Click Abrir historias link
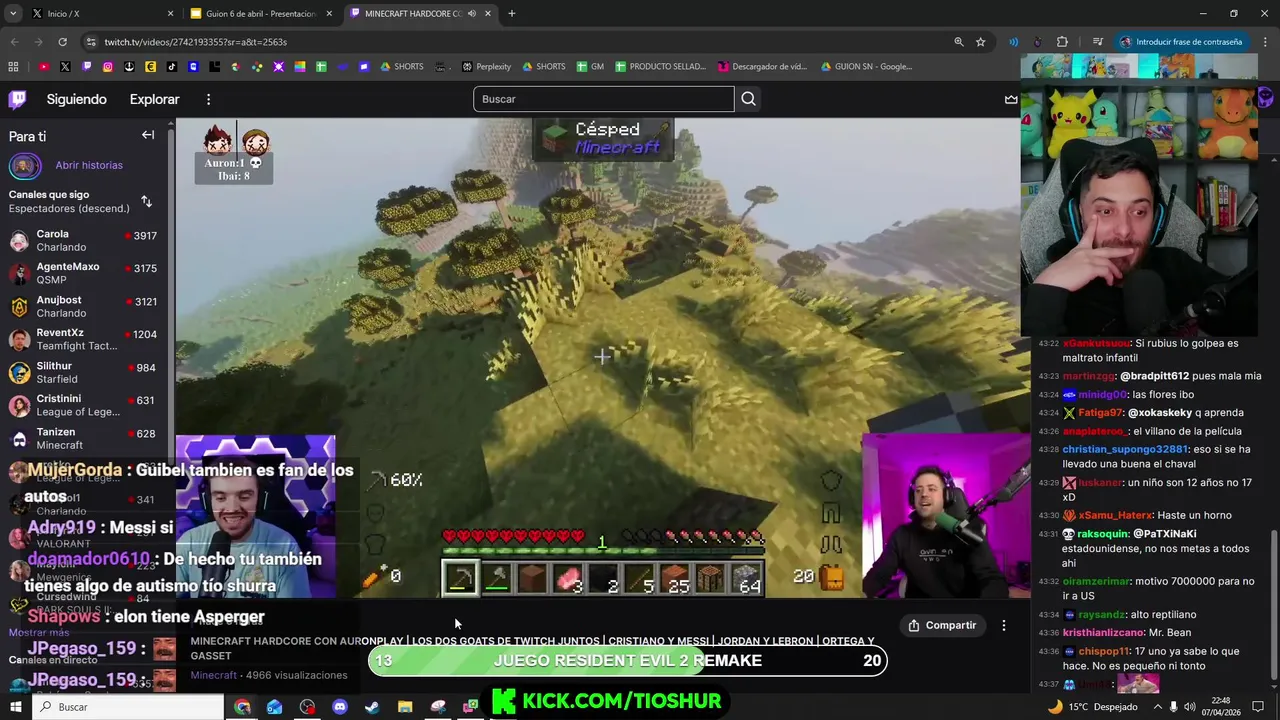This screenshot has height=720, width=1280. 89,165
